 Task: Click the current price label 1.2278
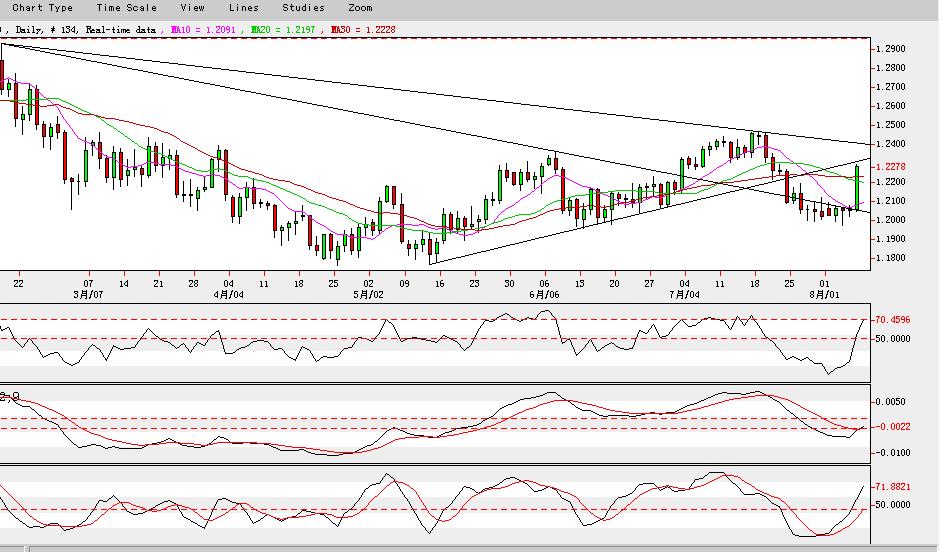coord(895,167)
